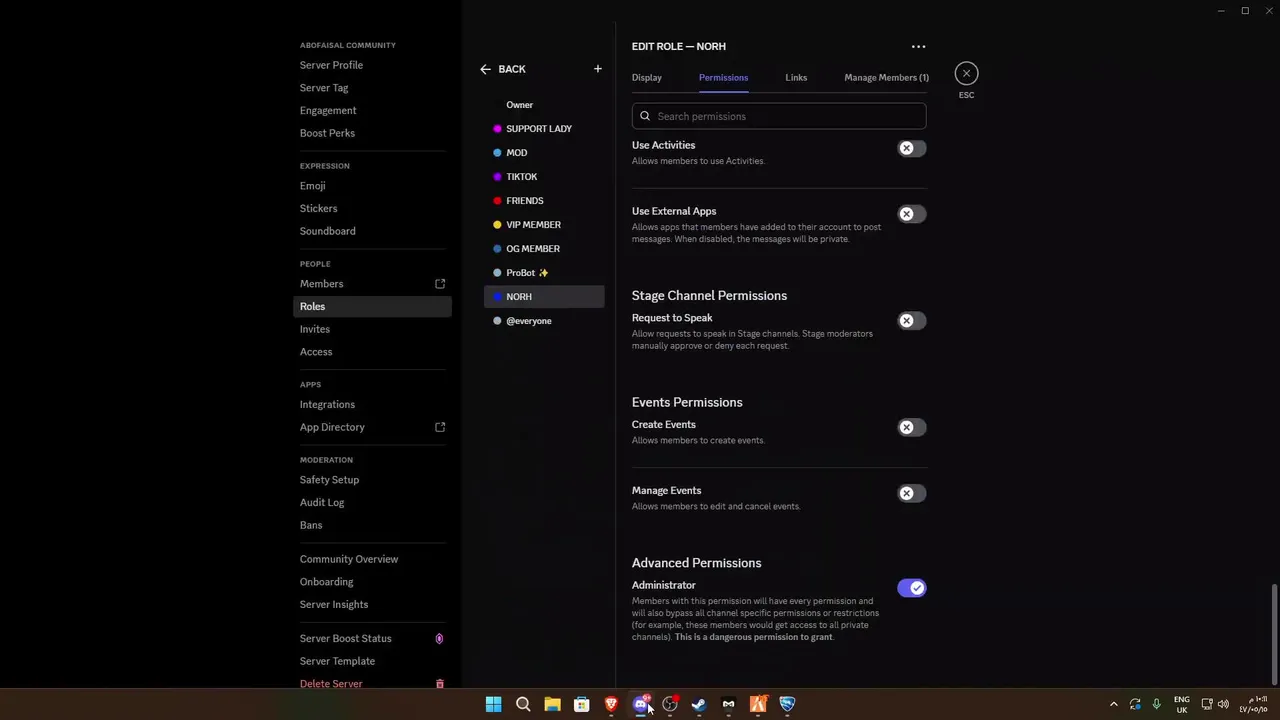Image resolution: width=1280 pixels, height=720 pixels.
Task: Switch to the Display tab
Action: 647,77
